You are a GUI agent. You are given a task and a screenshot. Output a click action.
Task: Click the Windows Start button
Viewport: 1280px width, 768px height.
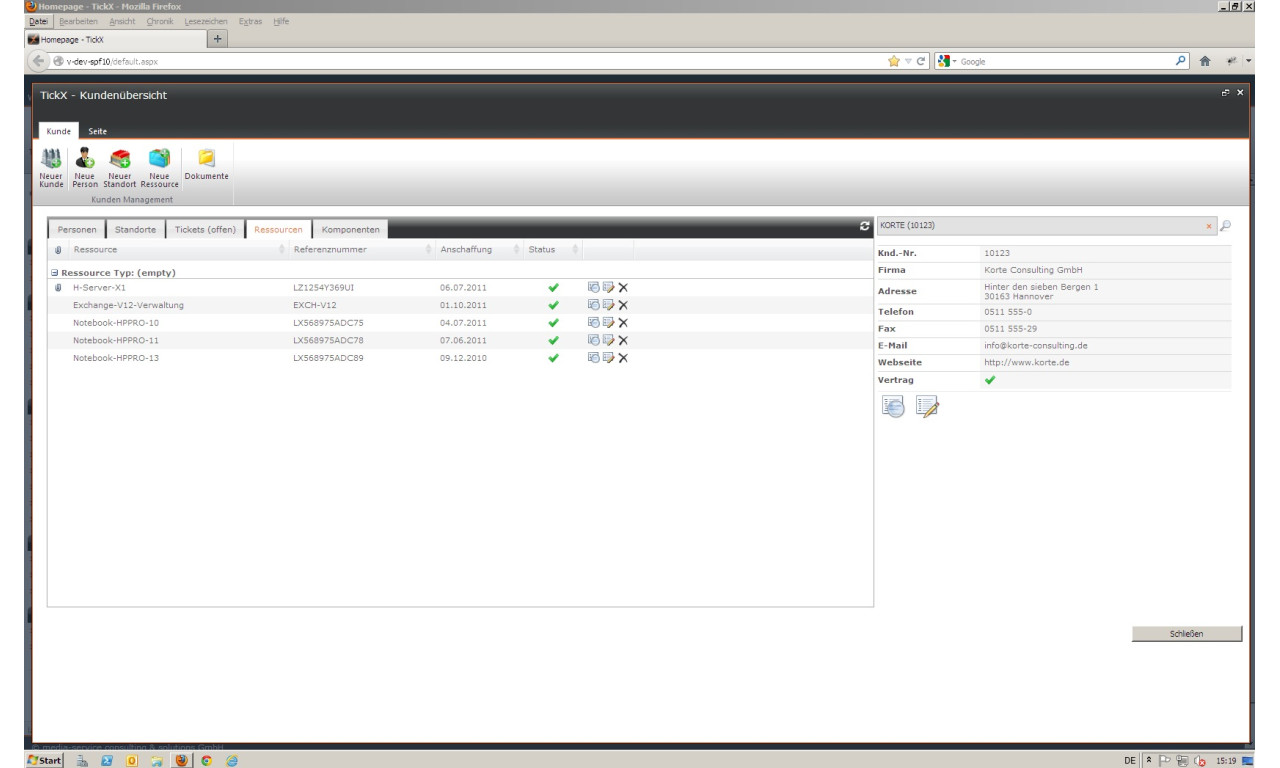tap(45, 761)
